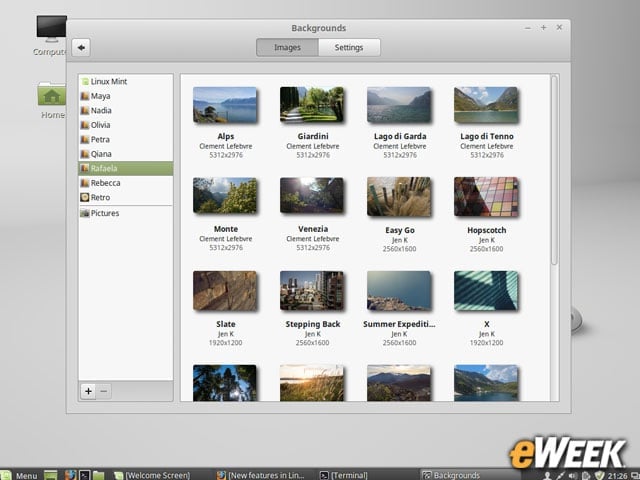The image size is (640, 480).
Task: Add a folder with the plus button
Action: click(88, 391)
